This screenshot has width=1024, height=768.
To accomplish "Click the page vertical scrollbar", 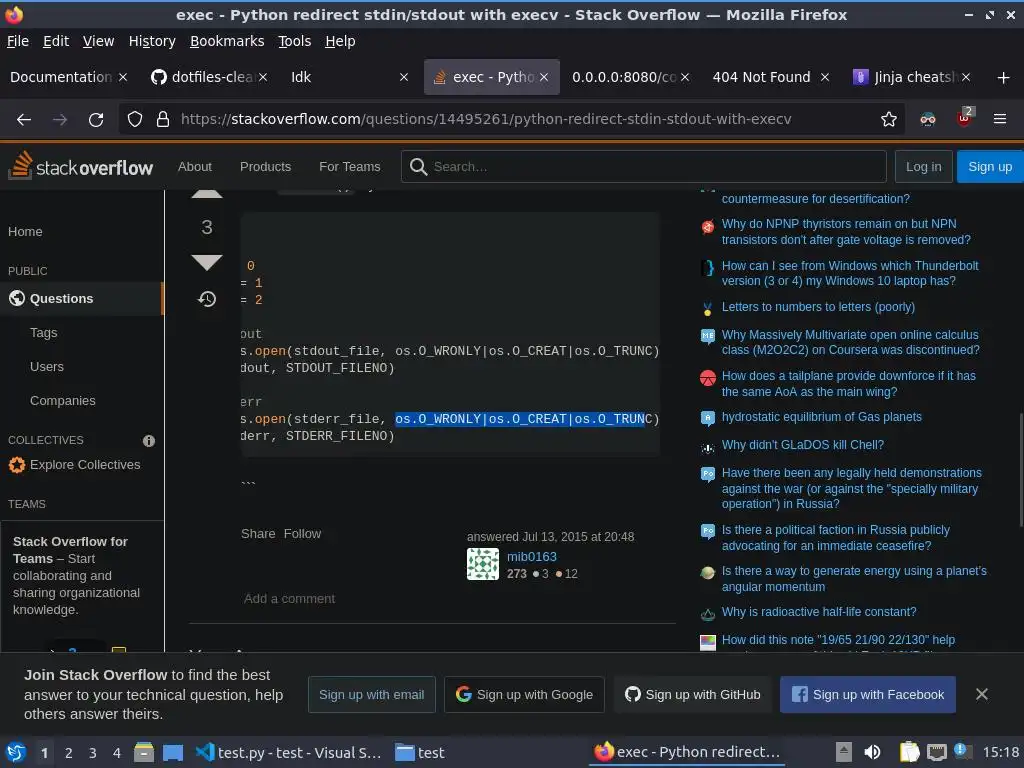I will (x=1021, y=470).
